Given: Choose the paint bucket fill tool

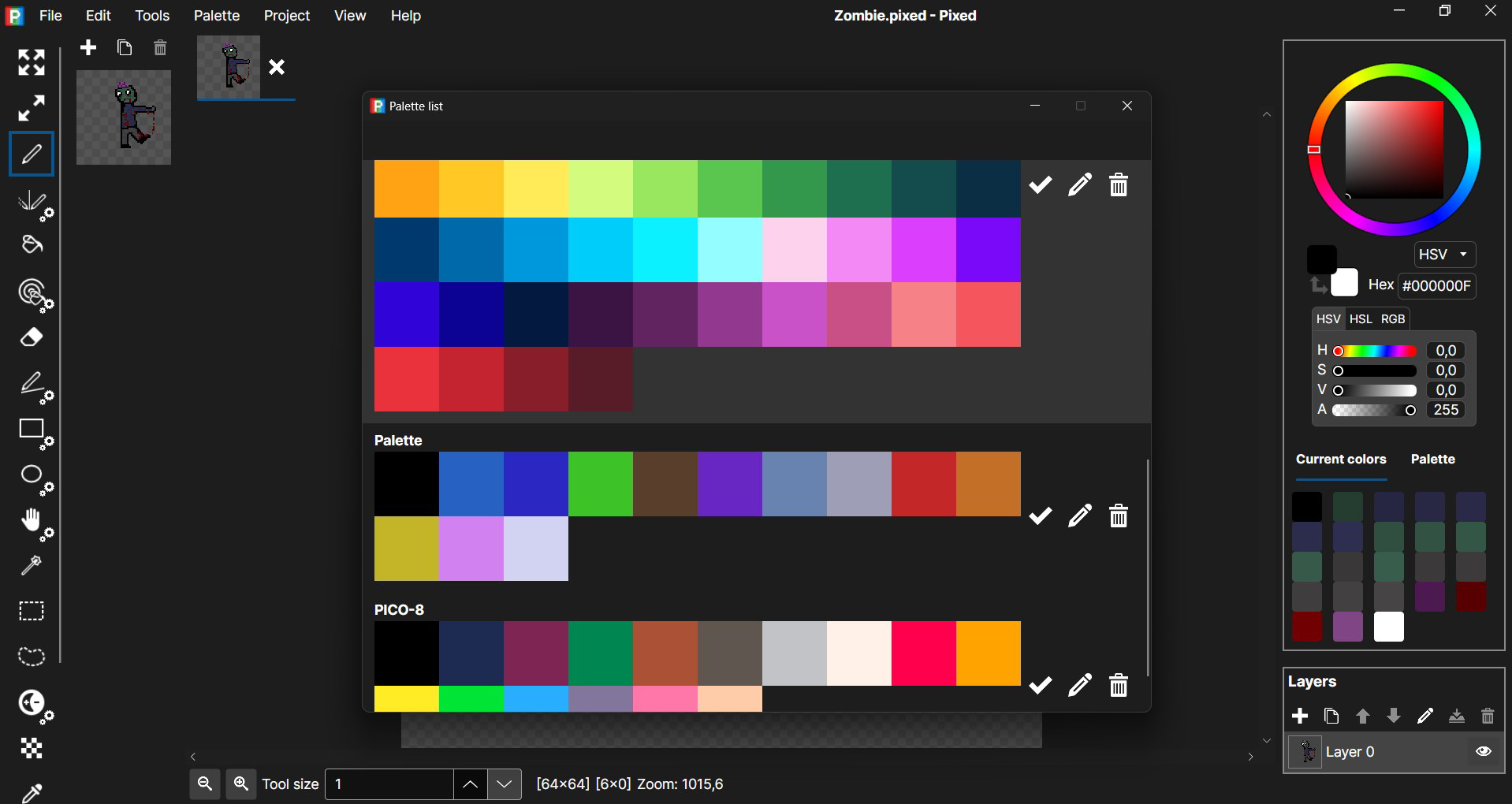Looking at the screenshot, I should (32, 245).
